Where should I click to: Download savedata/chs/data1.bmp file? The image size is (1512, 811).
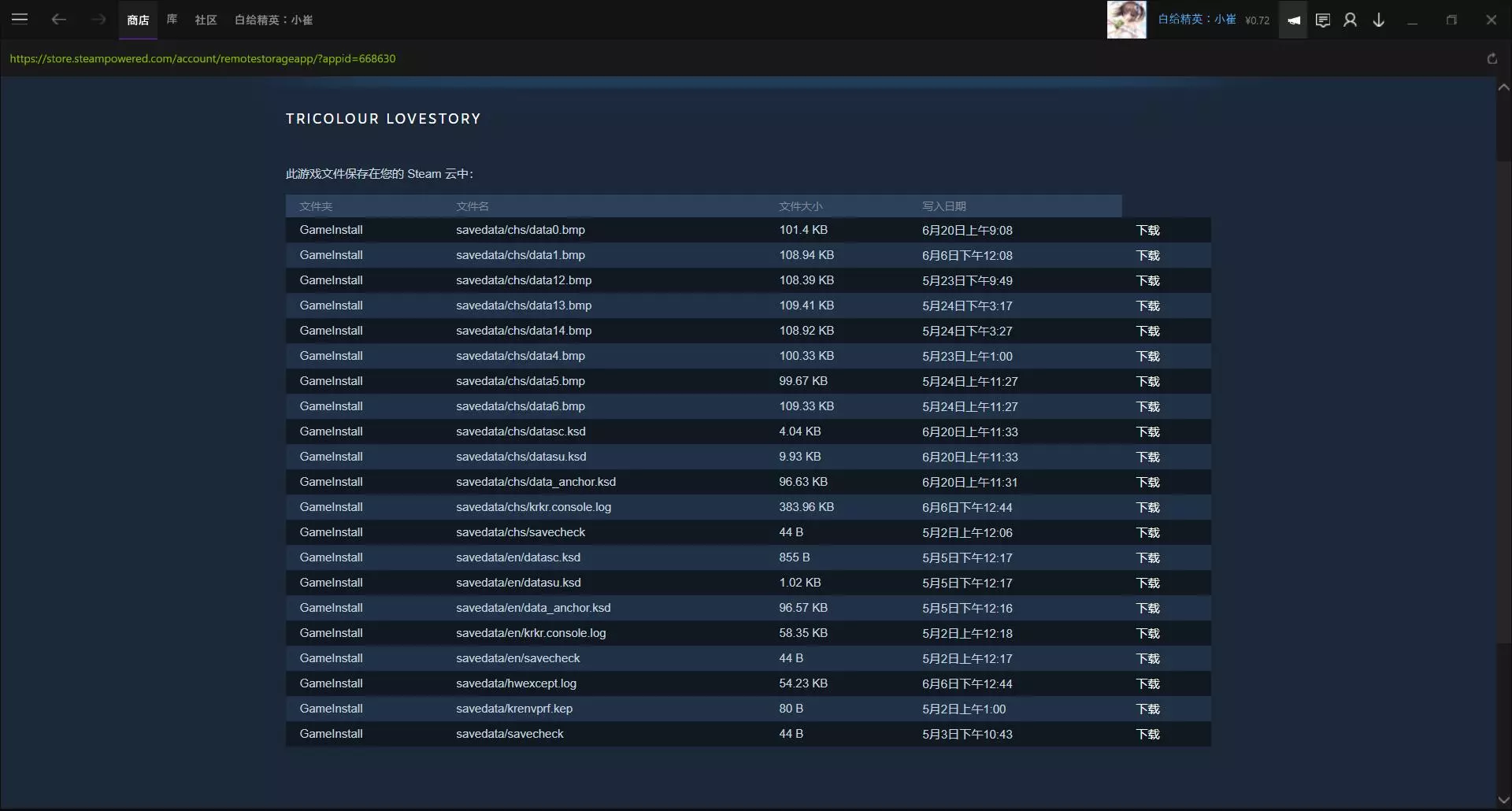1148,255
